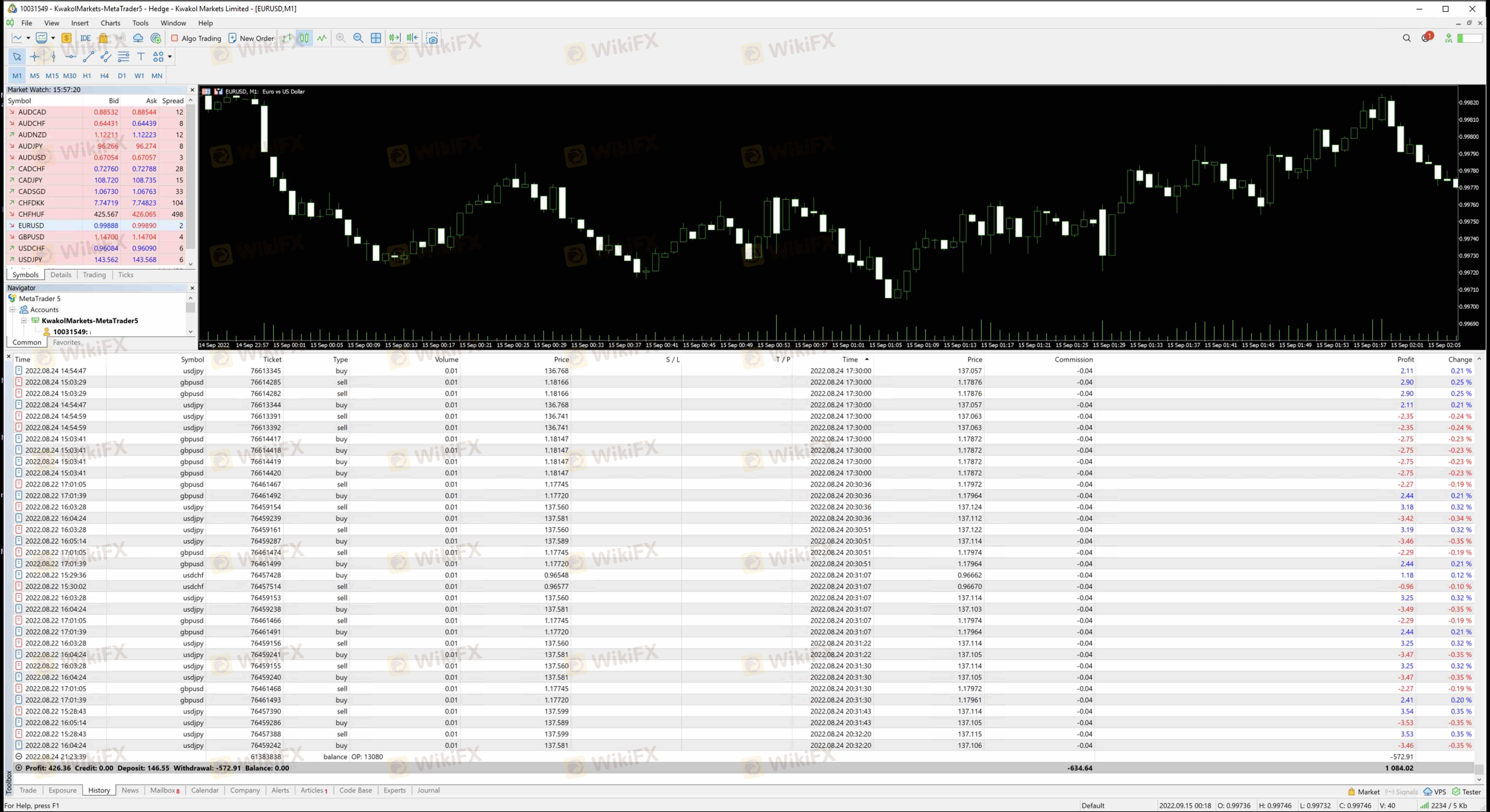
Task: Click the New Order button
Action: pyautogui.click(x=251, y=38)
